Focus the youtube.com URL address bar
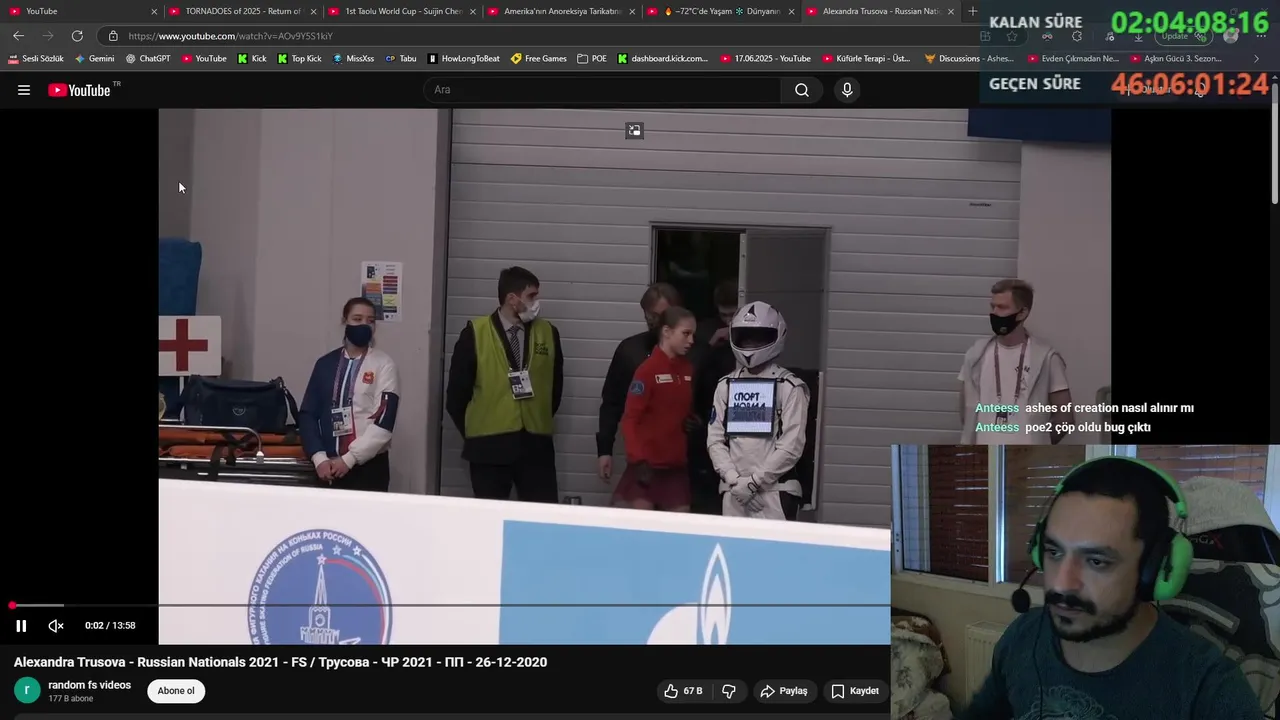1280x720 pixels. pos(540,36)
